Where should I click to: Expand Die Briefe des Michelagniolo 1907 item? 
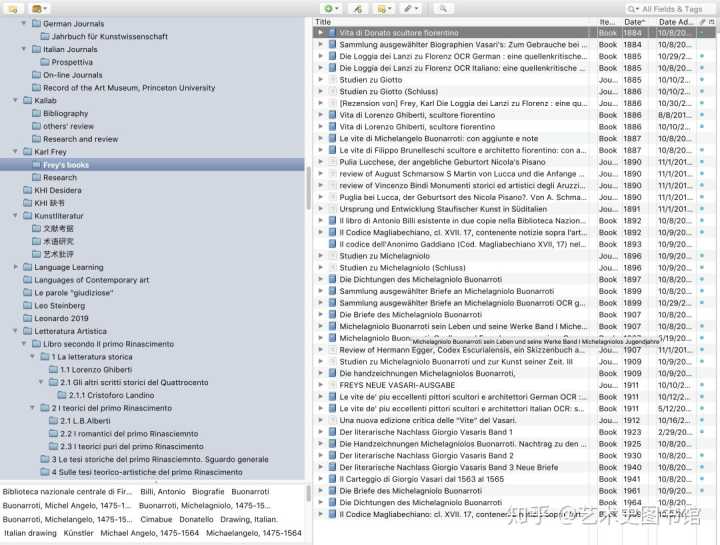tap(321, 315)
